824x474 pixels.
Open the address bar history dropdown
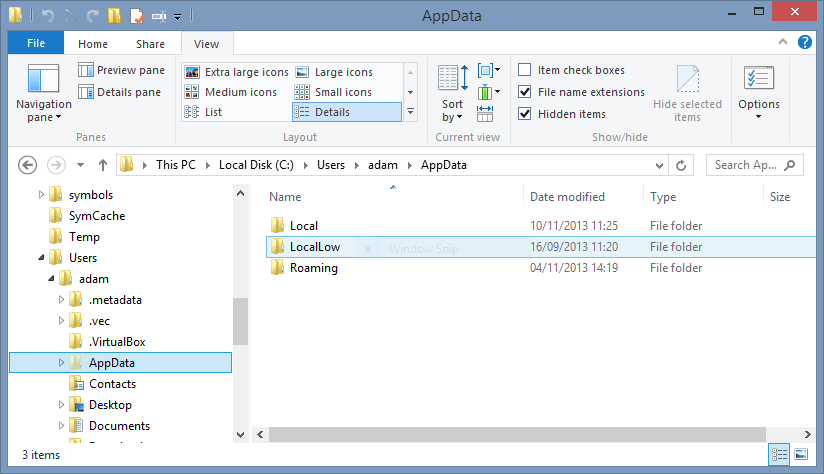pos(659,166)
